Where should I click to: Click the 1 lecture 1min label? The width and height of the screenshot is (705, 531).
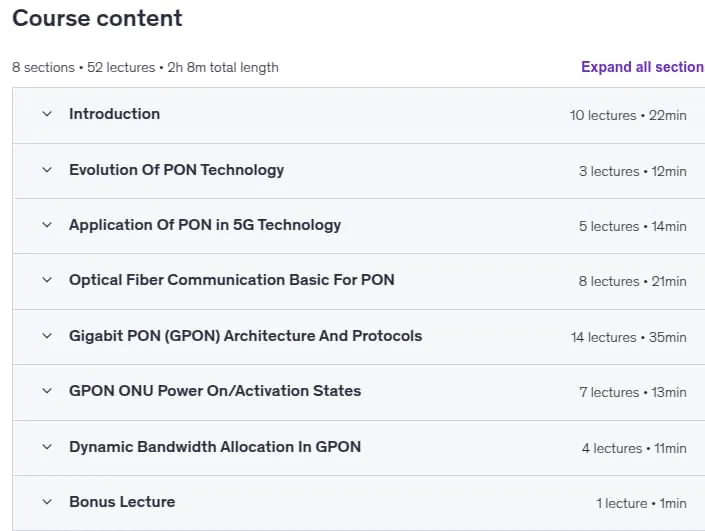[642, 503]
